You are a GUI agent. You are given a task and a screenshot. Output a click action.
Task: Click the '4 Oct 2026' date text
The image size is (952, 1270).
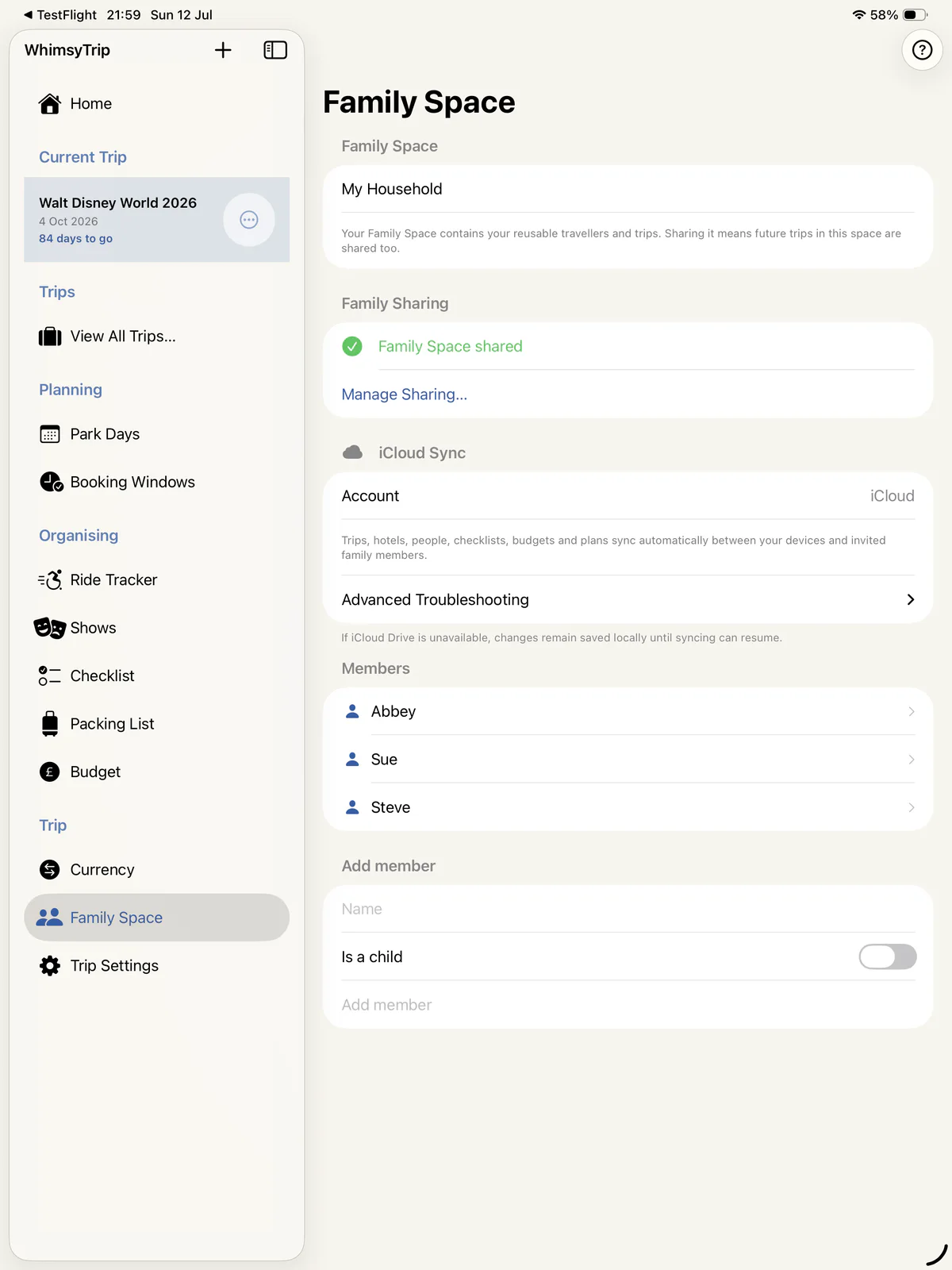pyautogui.click(x=69, y=221)
